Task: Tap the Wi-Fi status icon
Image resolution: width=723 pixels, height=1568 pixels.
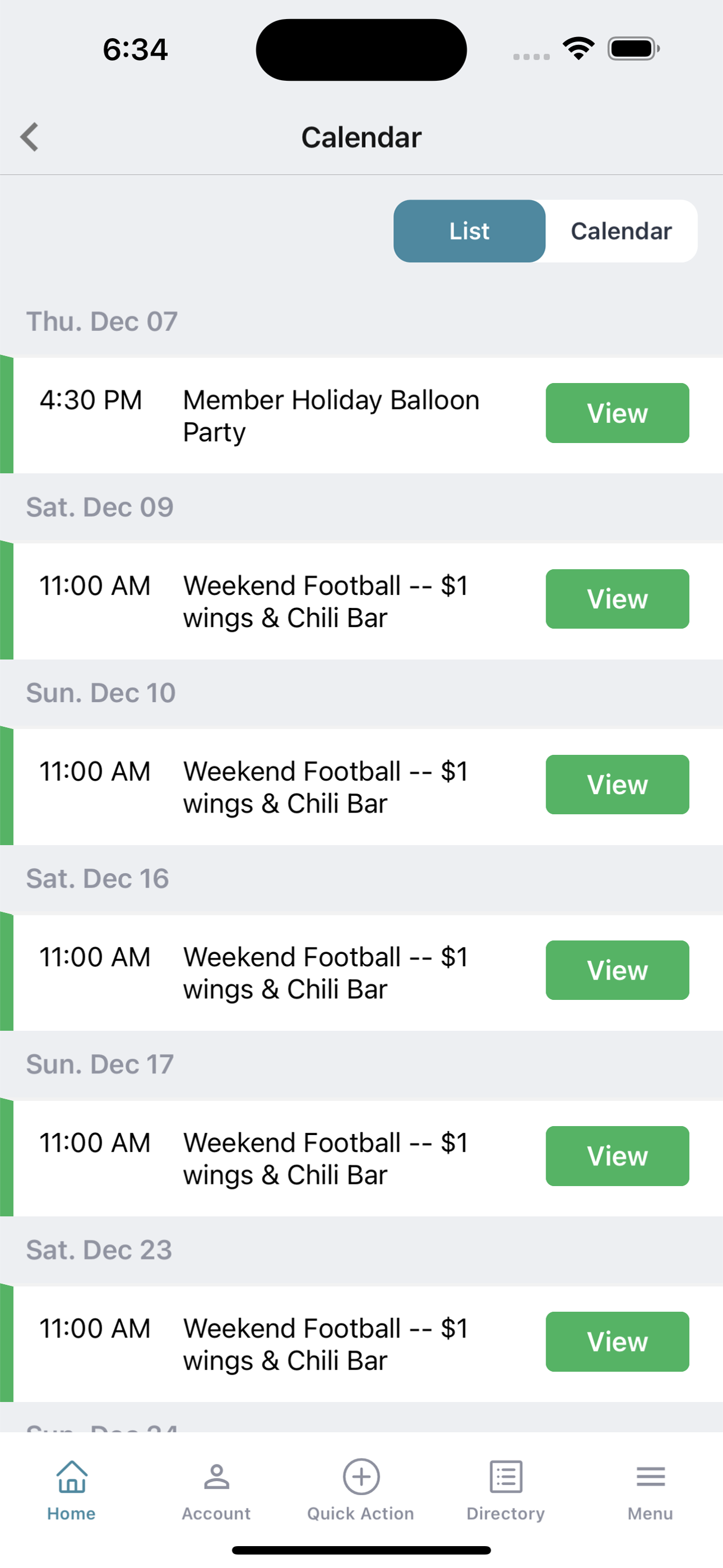Action: click(x=578, y=49)
